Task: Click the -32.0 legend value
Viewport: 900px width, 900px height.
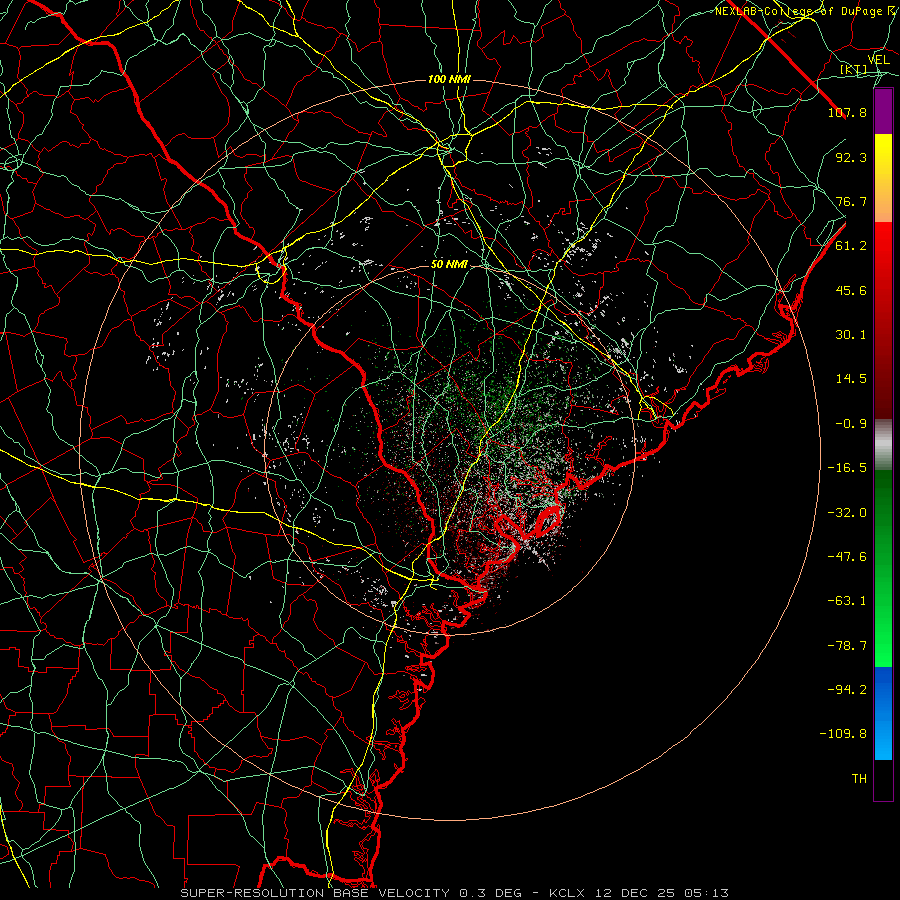Action: [847, 513]
